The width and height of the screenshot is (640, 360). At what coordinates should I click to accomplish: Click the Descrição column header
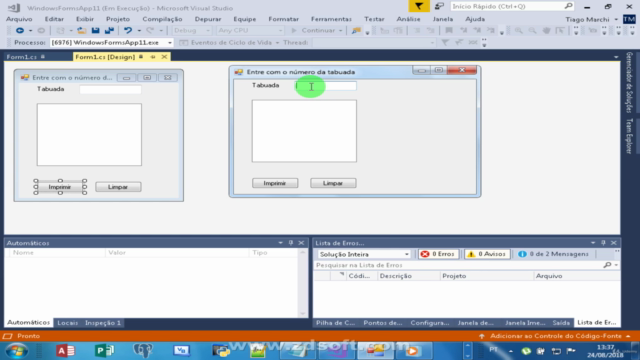[x=408, y=276]
